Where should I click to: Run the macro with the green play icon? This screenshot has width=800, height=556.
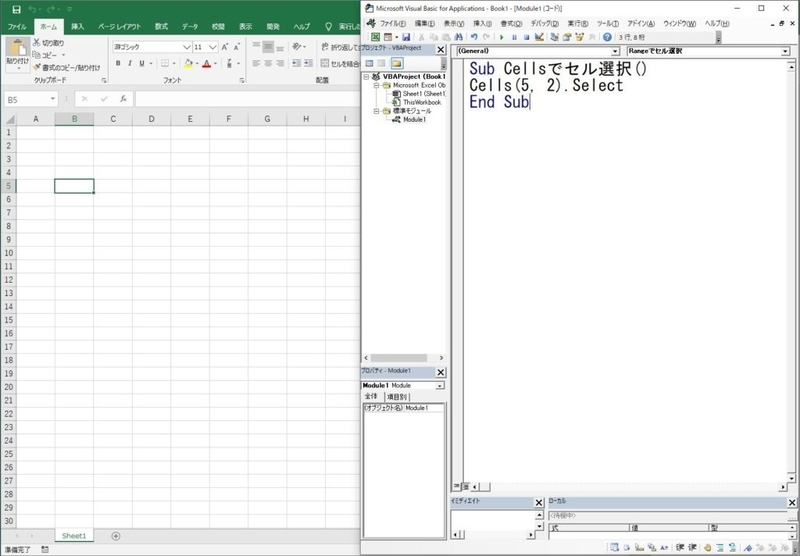coord(502,37)
